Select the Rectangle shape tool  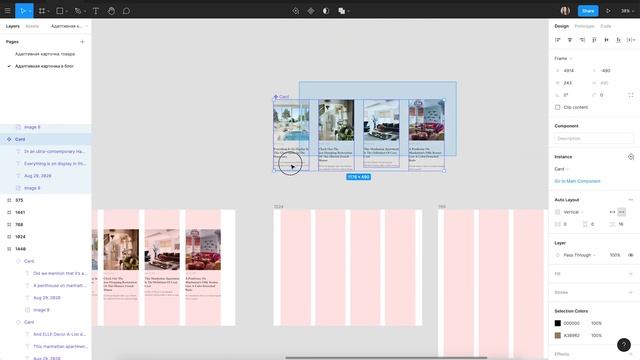pyautogui.click(x=60, y=11)
